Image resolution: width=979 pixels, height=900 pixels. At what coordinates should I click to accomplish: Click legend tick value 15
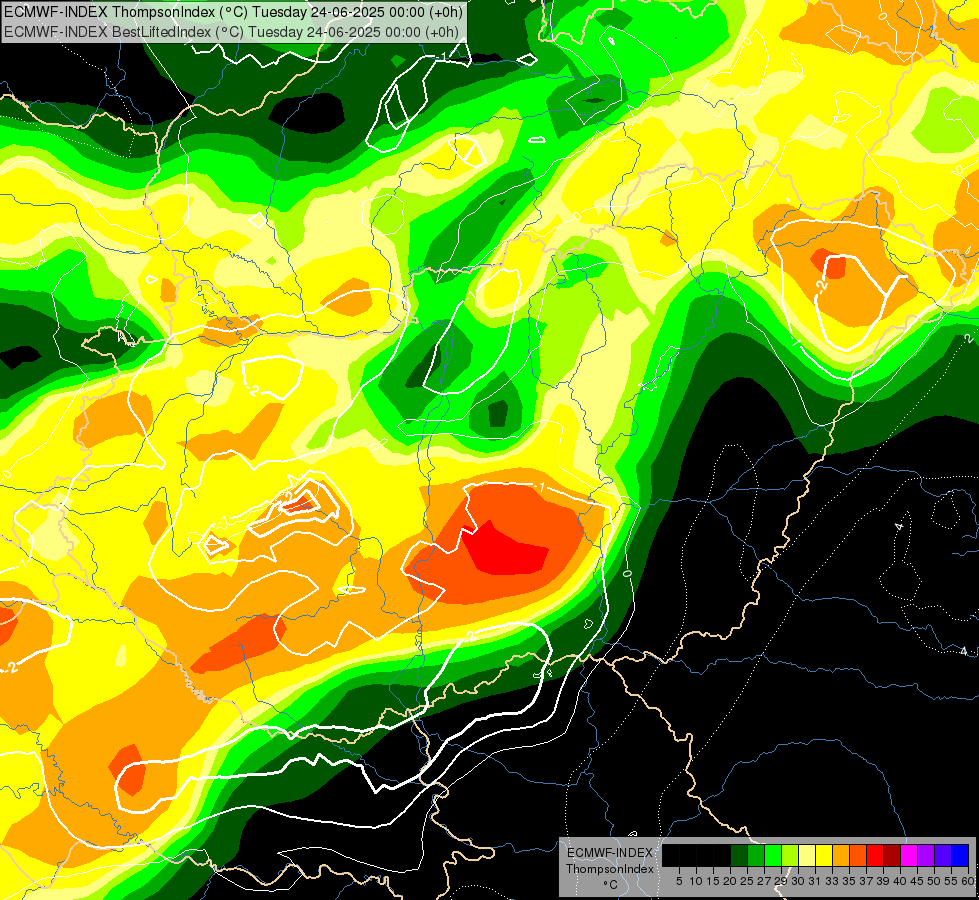point(714,881)
